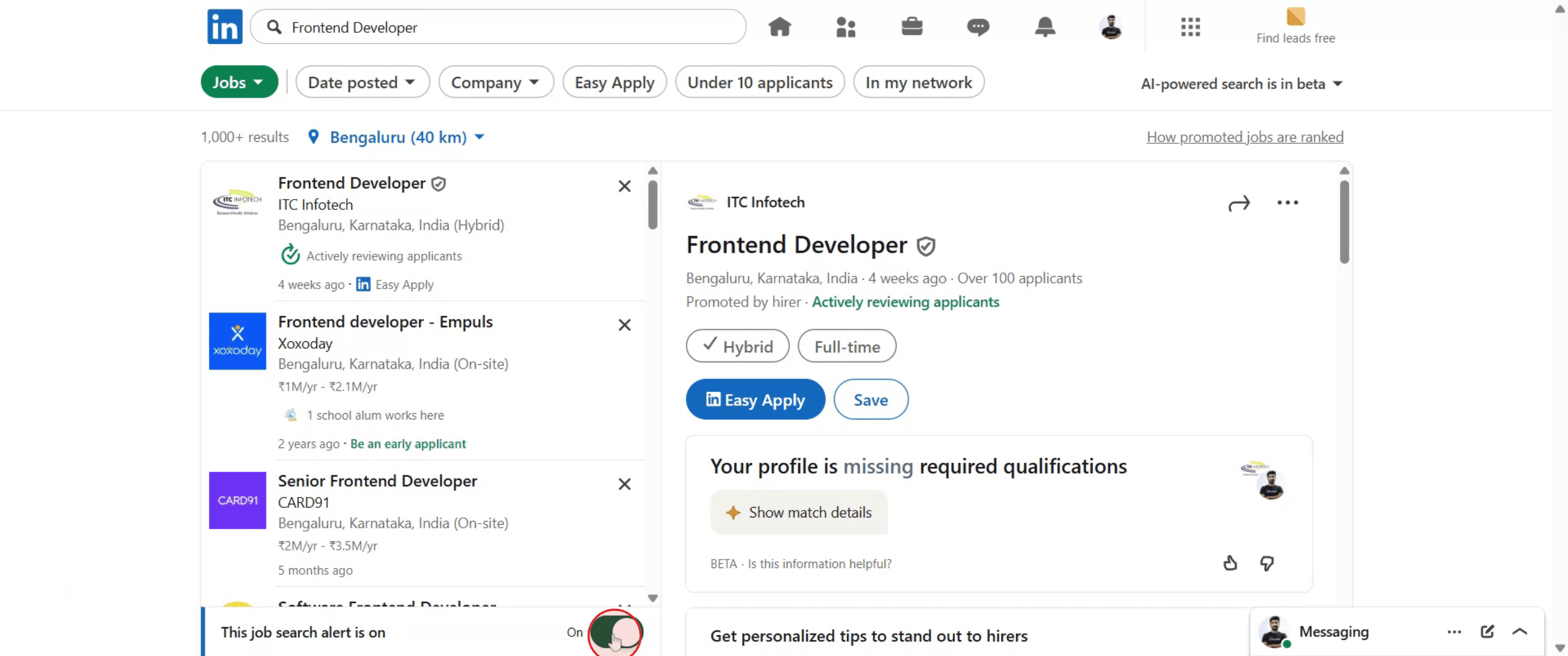Open the Messaging panel title
Screen dimensions: 1568x656
[x=1333, y=632]
